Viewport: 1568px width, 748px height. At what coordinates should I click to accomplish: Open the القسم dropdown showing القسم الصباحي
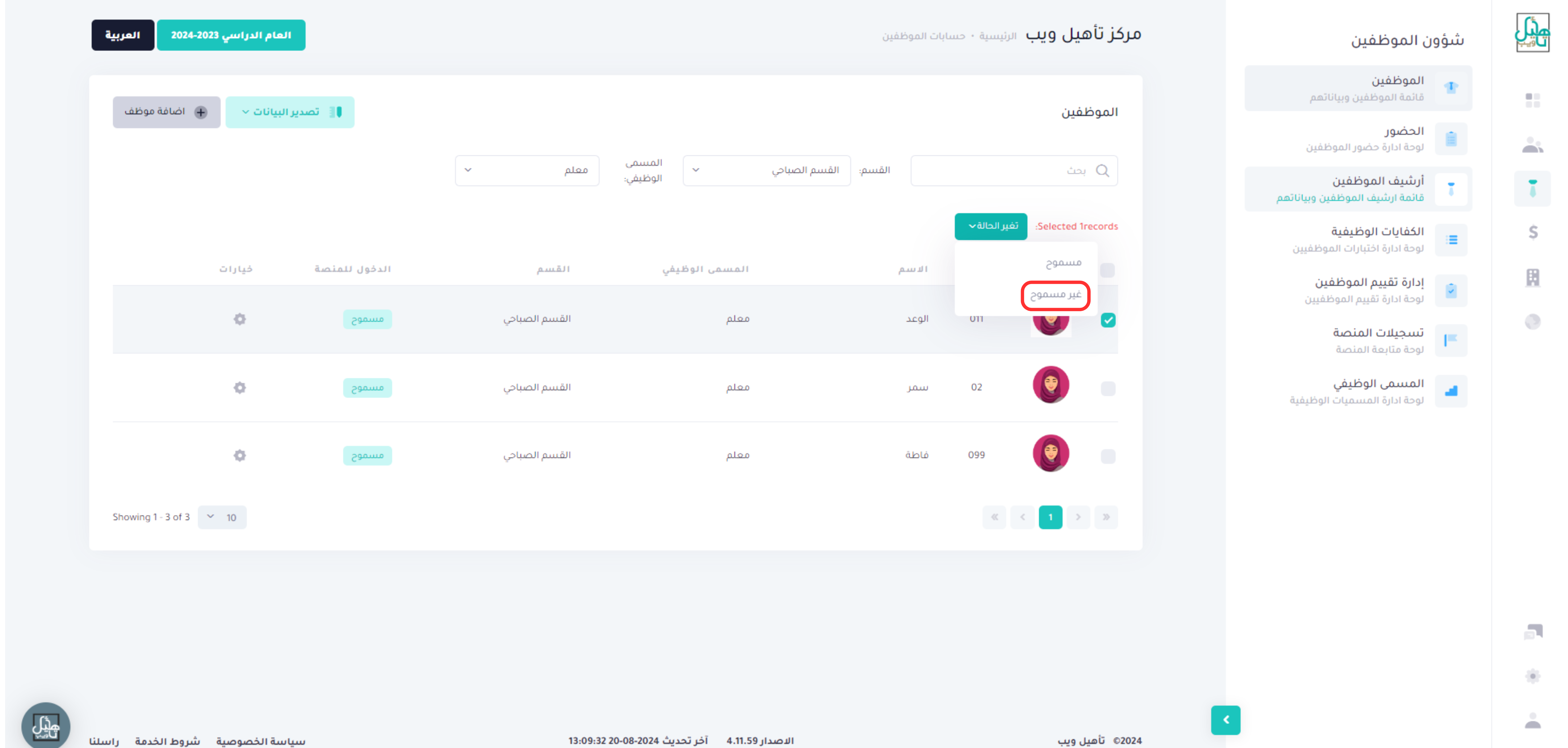766,170
